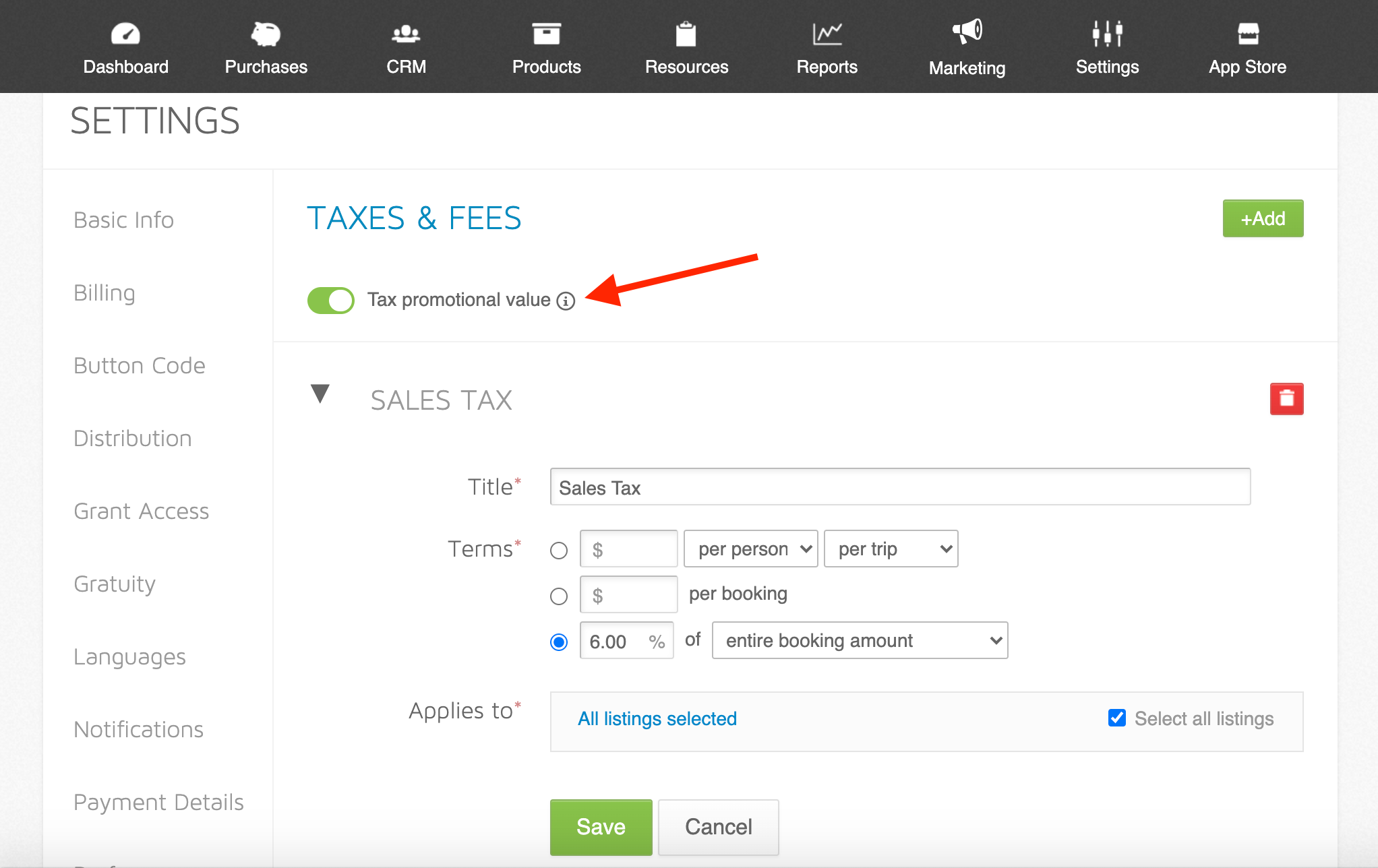This screenshot has width=1378, height=868.
Task: Click the green +Add button
Action: pos(1263,218)
